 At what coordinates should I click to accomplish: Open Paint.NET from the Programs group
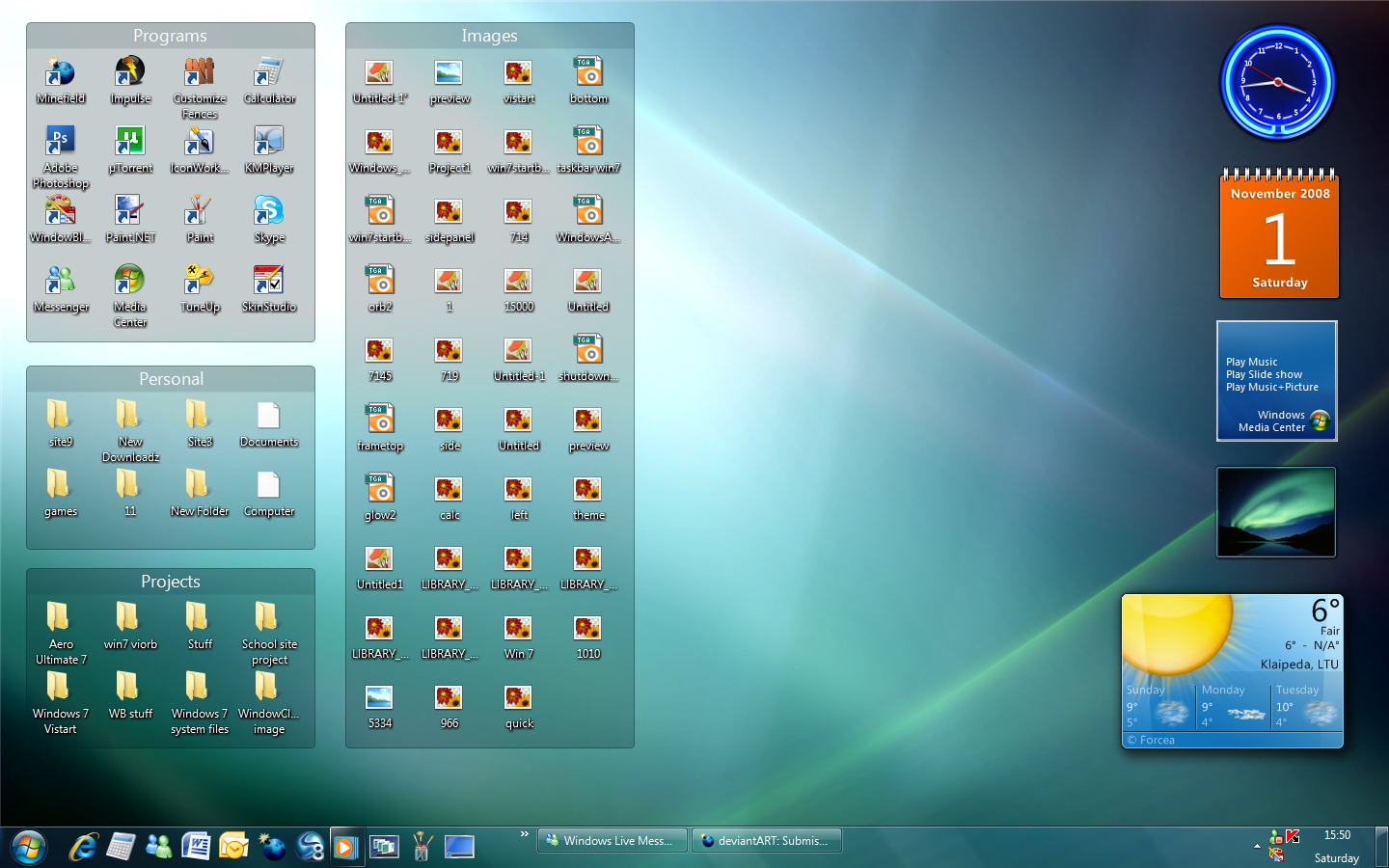129,209
